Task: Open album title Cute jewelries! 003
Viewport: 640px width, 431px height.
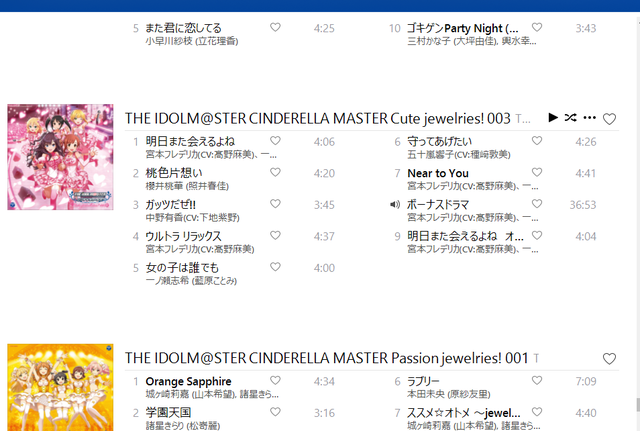Action: (318, 118)
